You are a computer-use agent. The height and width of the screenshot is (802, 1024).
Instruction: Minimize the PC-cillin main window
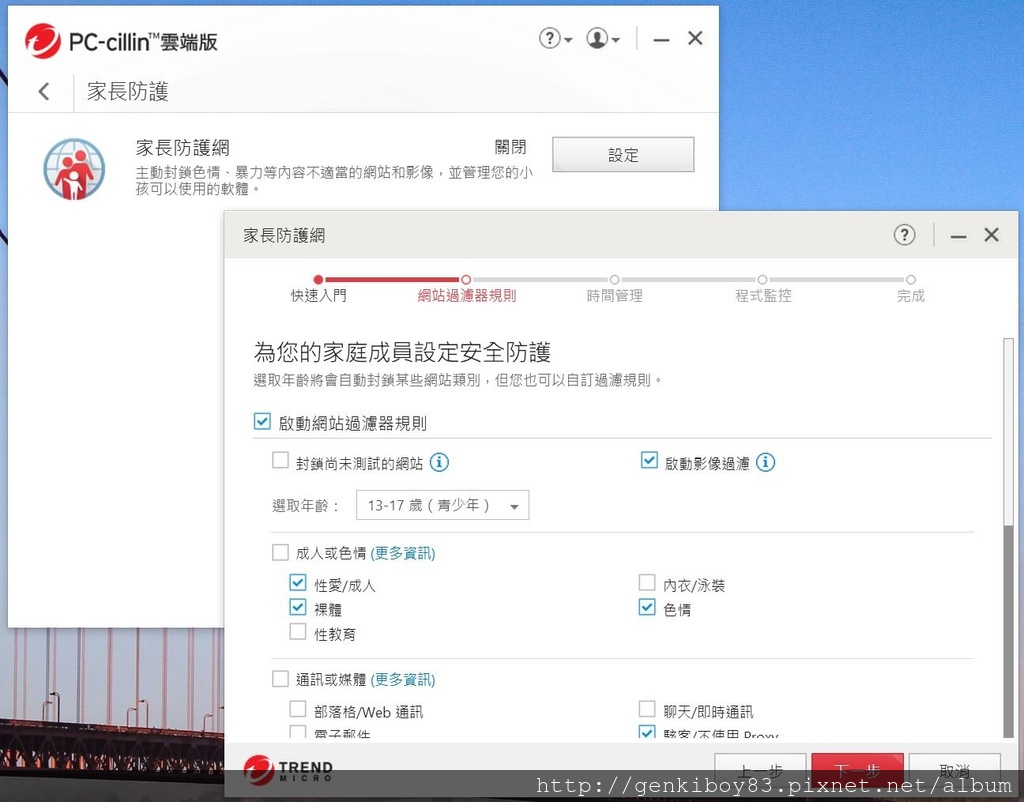[x=661, y=40]
